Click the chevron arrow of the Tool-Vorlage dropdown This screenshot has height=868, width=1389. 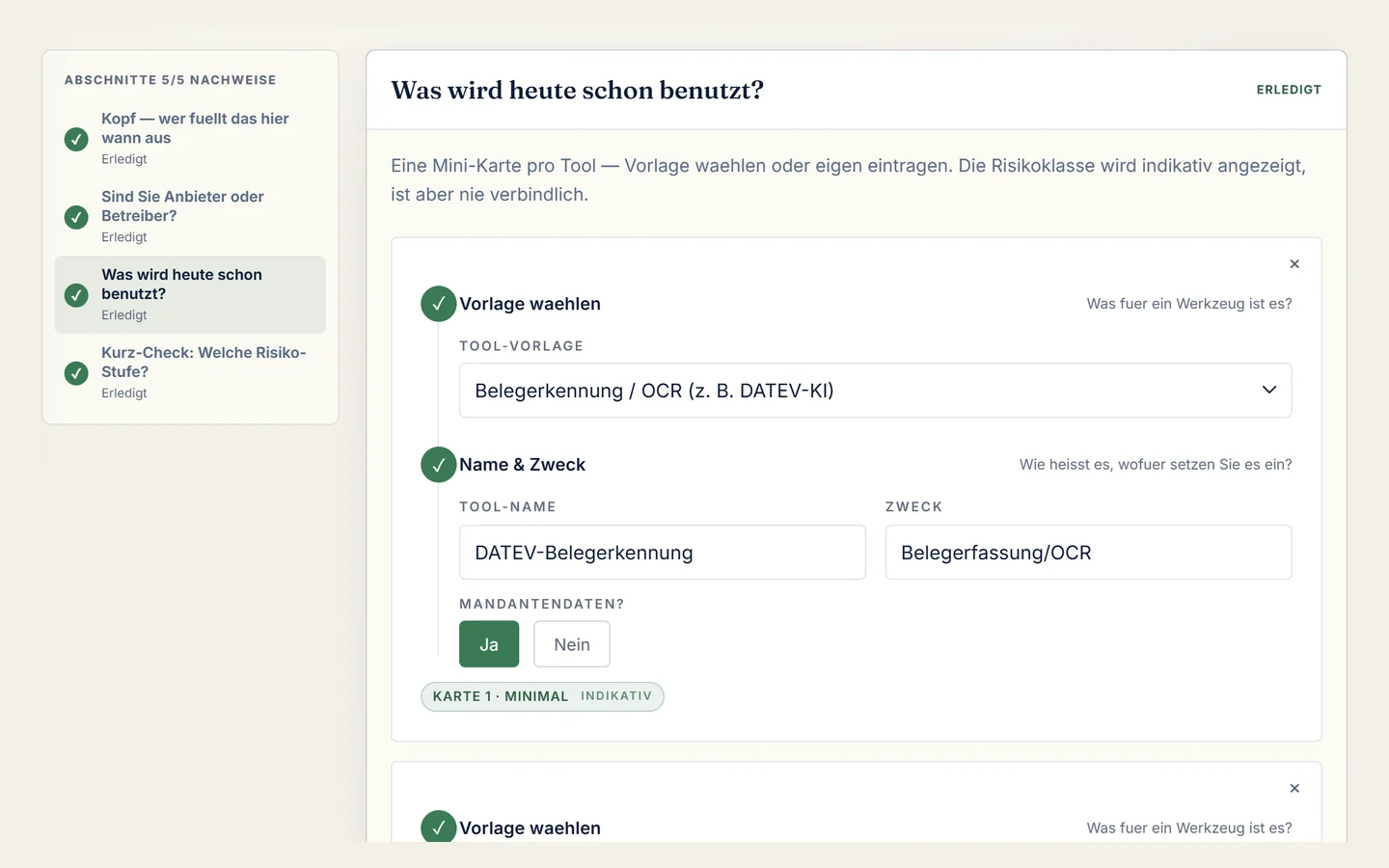click(x=1269, y=391)
